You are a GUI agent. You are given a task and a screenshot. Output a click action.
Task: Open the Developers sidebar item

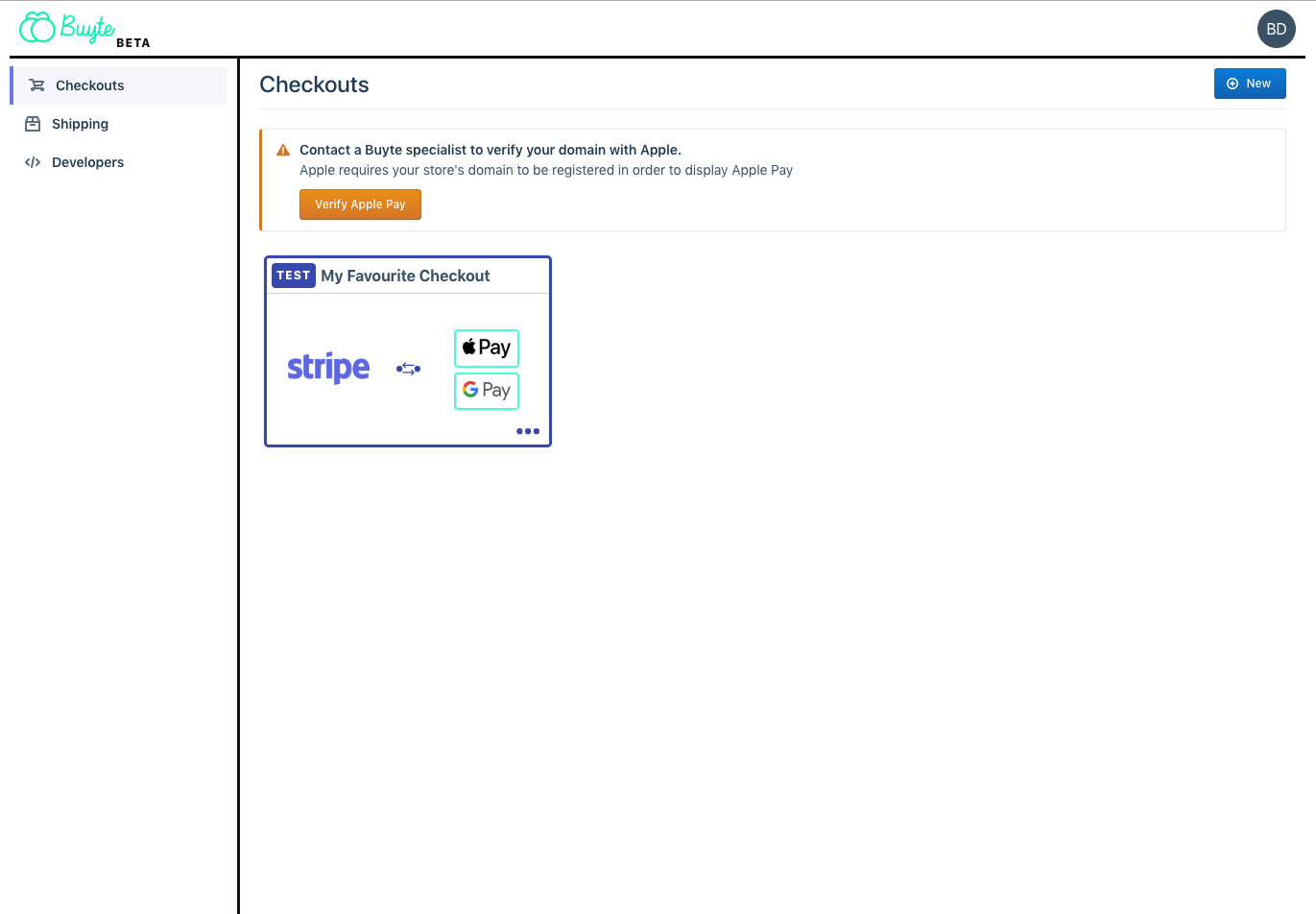click(120, 162)
